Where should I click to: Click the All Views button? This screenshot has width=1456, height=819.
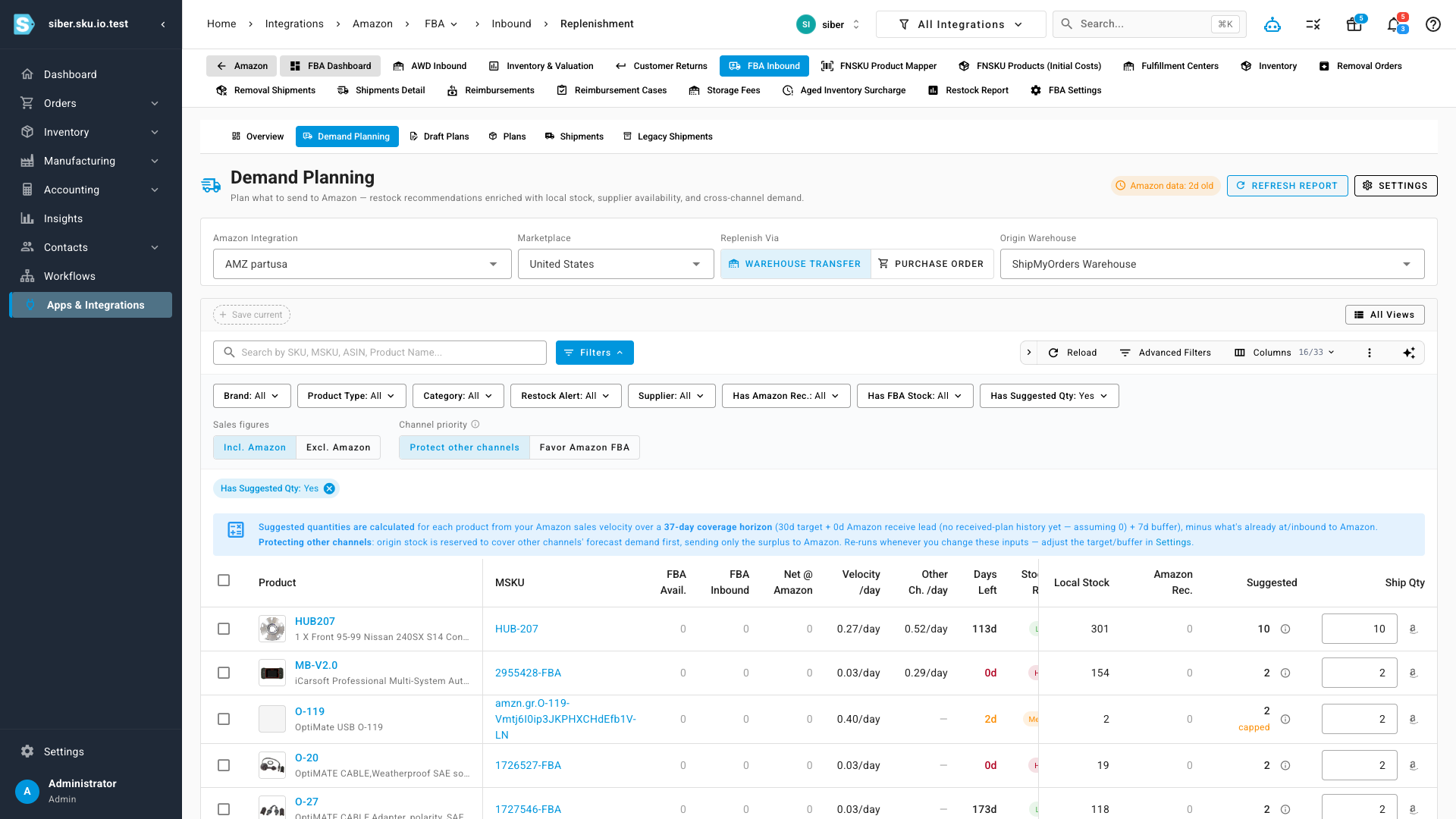tap(1385, 315)
